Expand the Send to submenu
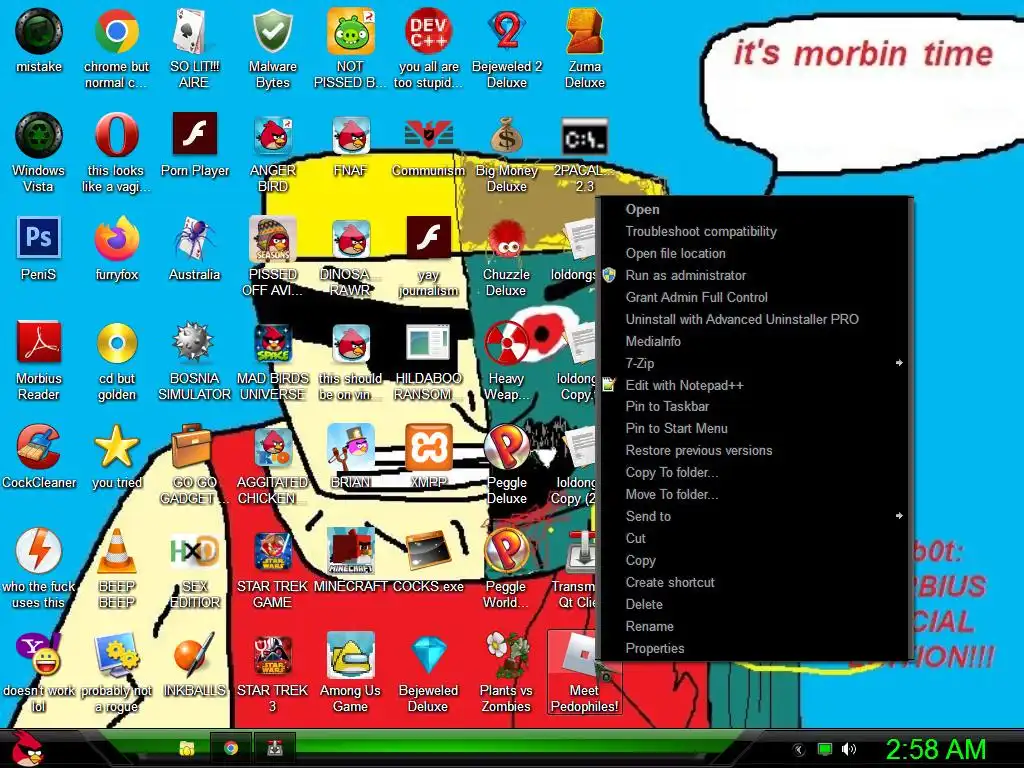 coord(756,516)
